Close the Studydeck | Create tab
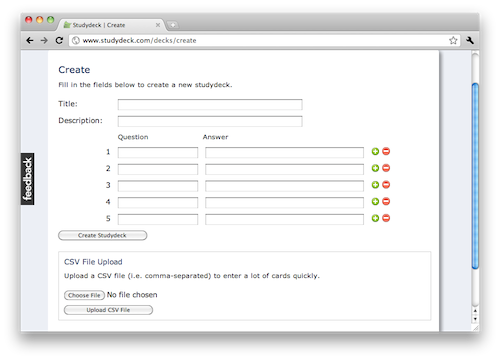This screenshot has height=360, width=500. pyautogui.click(x=158, y=25)
